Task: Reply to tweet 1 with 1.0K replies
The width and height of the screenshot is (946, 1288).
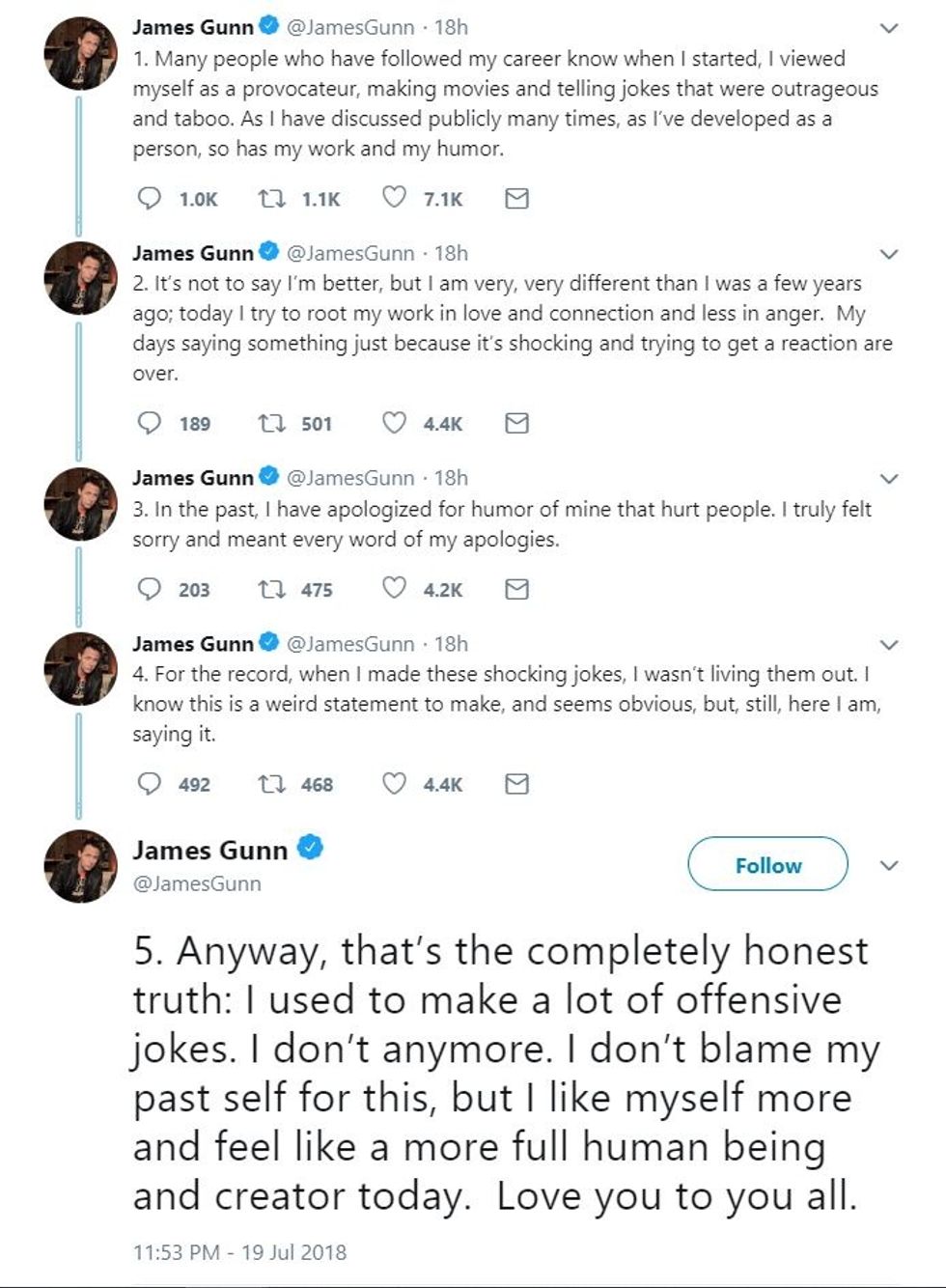Action: [x=150, y=199]
